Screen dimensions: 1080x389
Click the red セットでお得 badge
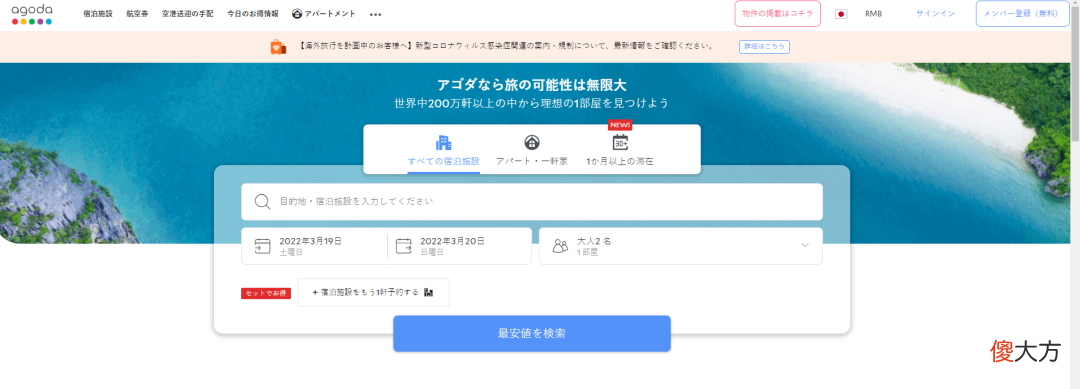coord(266,293)
